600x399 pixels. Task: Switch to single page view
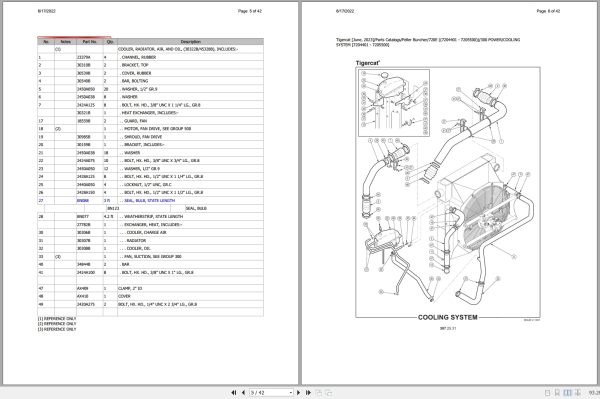(547, 392)
